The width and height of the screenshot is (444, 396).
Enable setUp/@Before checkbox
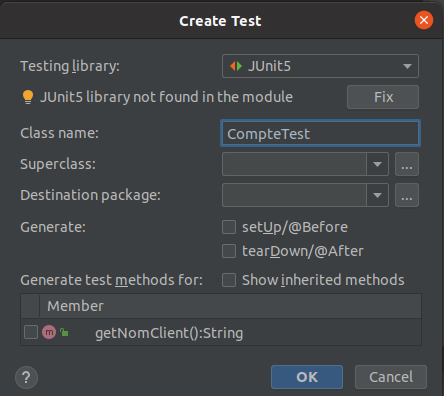(x=229, y=227)
